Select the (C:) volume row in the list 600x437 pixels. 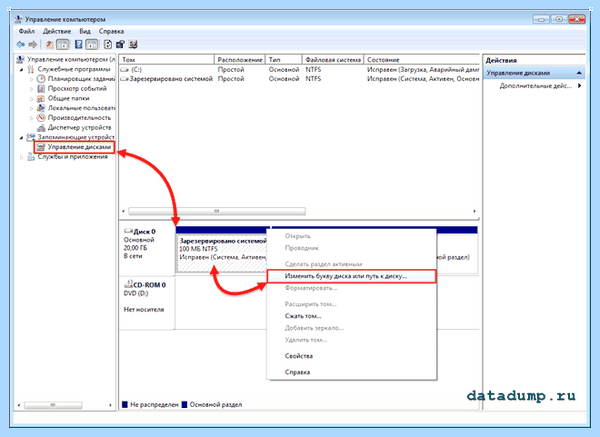[299, 70]
